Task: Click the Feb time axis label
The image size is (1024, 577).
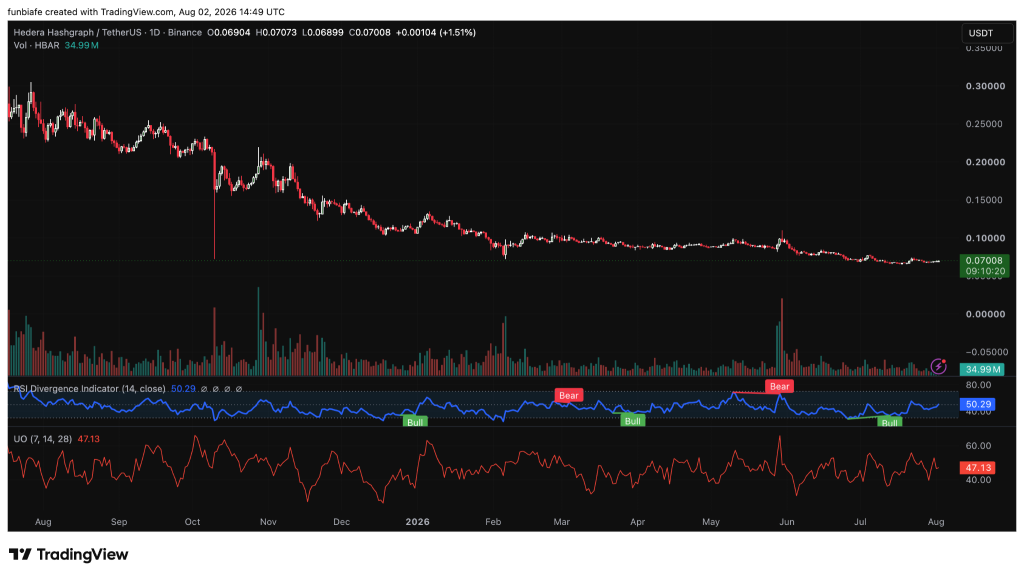Action: 493,522
